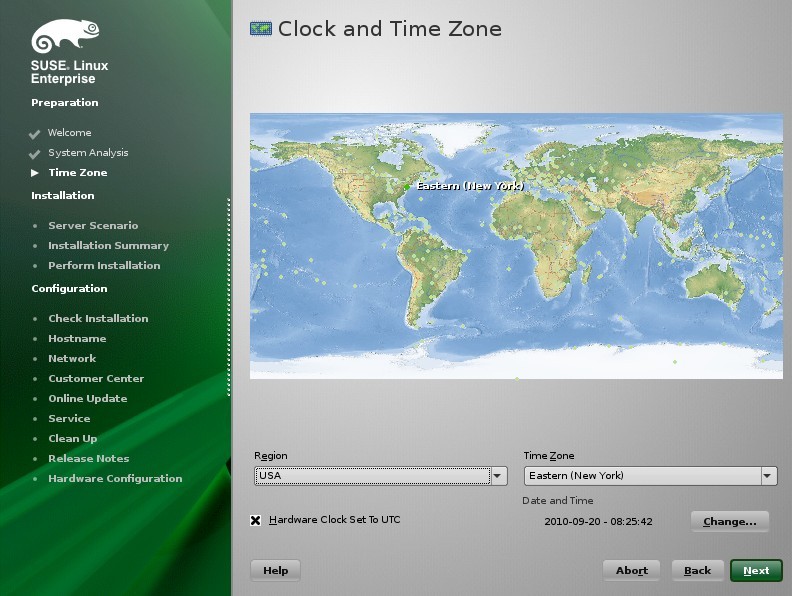The height and width of the screenshot is (596, 792).
Task: Open the Help button
Action: click(x=275, y=571)
